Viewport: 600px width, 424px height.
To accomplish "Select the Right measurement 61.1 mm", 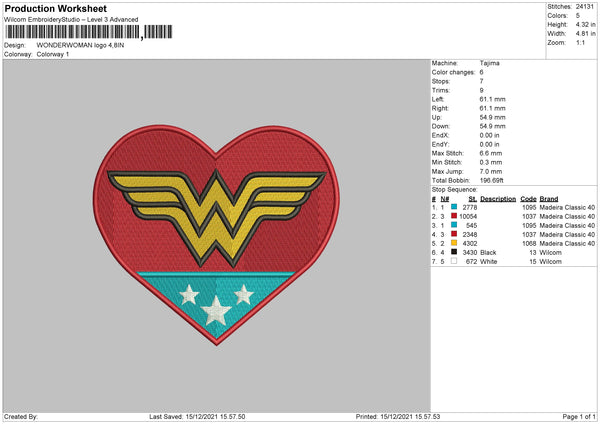I will [492, 108].
